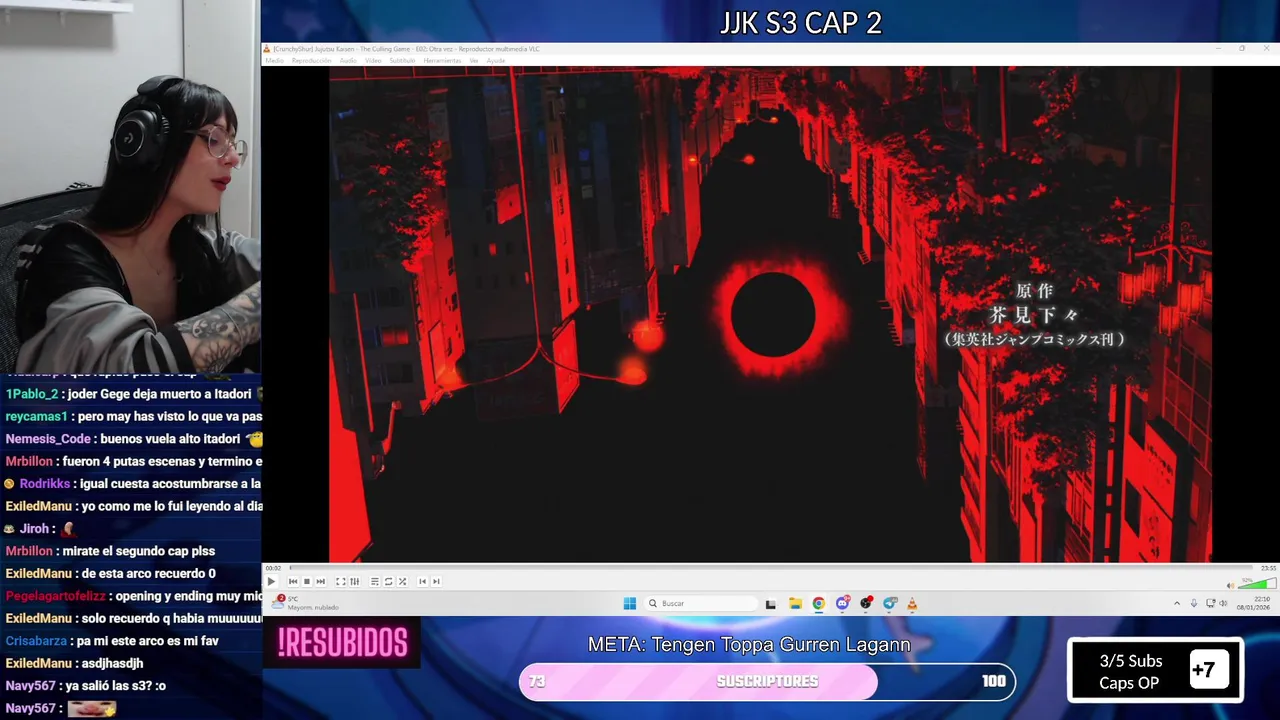This screenshot has width=1280, height=720.
Task: Open the Medio menu
Action: click(274, 61)
